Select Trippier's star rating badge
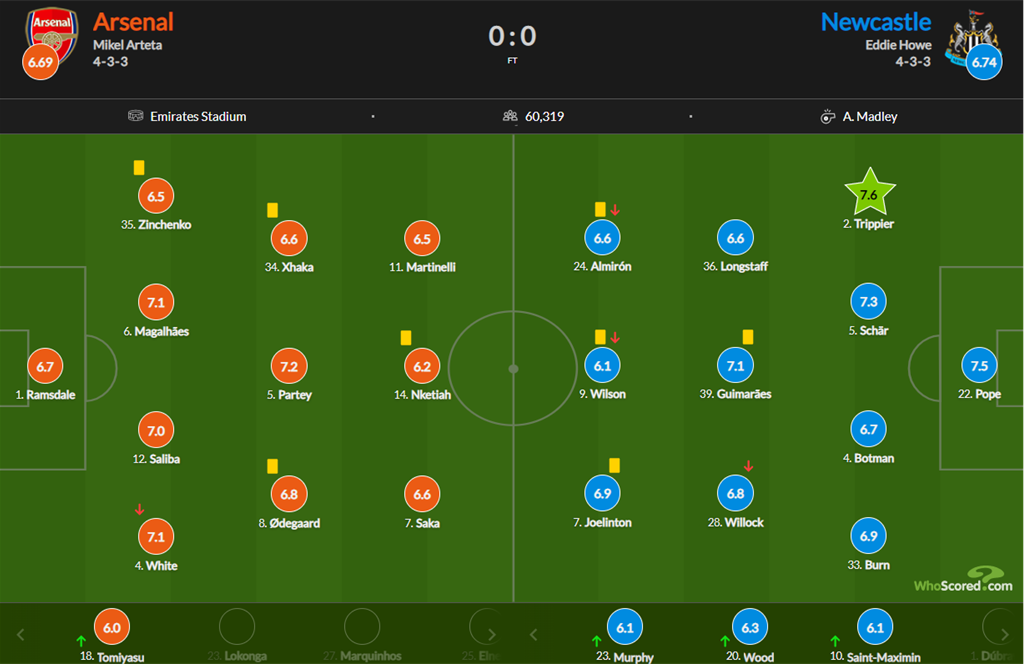The width and height of the screenshot is (1024, 664). [868, 195]
